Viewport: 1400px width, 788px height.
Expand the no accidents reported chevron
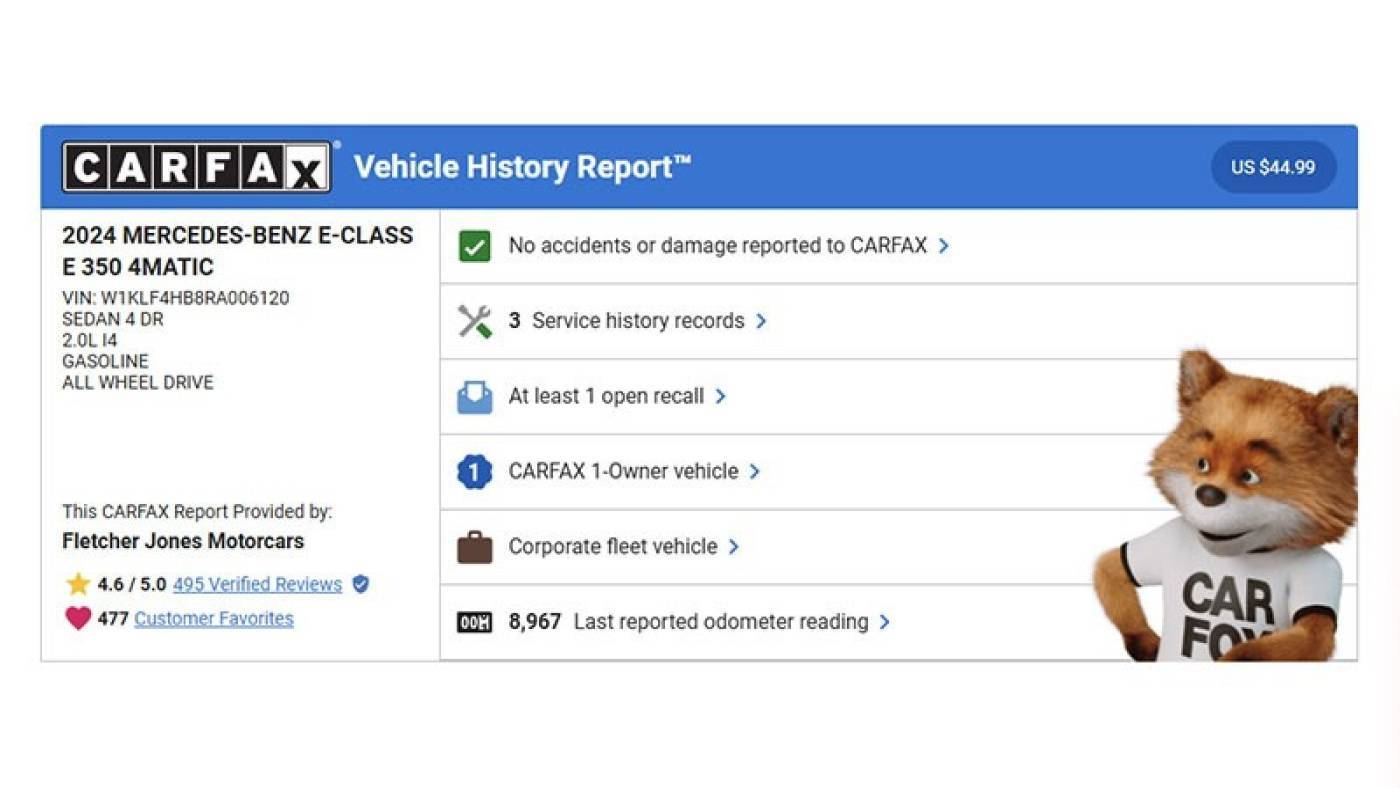943,246
